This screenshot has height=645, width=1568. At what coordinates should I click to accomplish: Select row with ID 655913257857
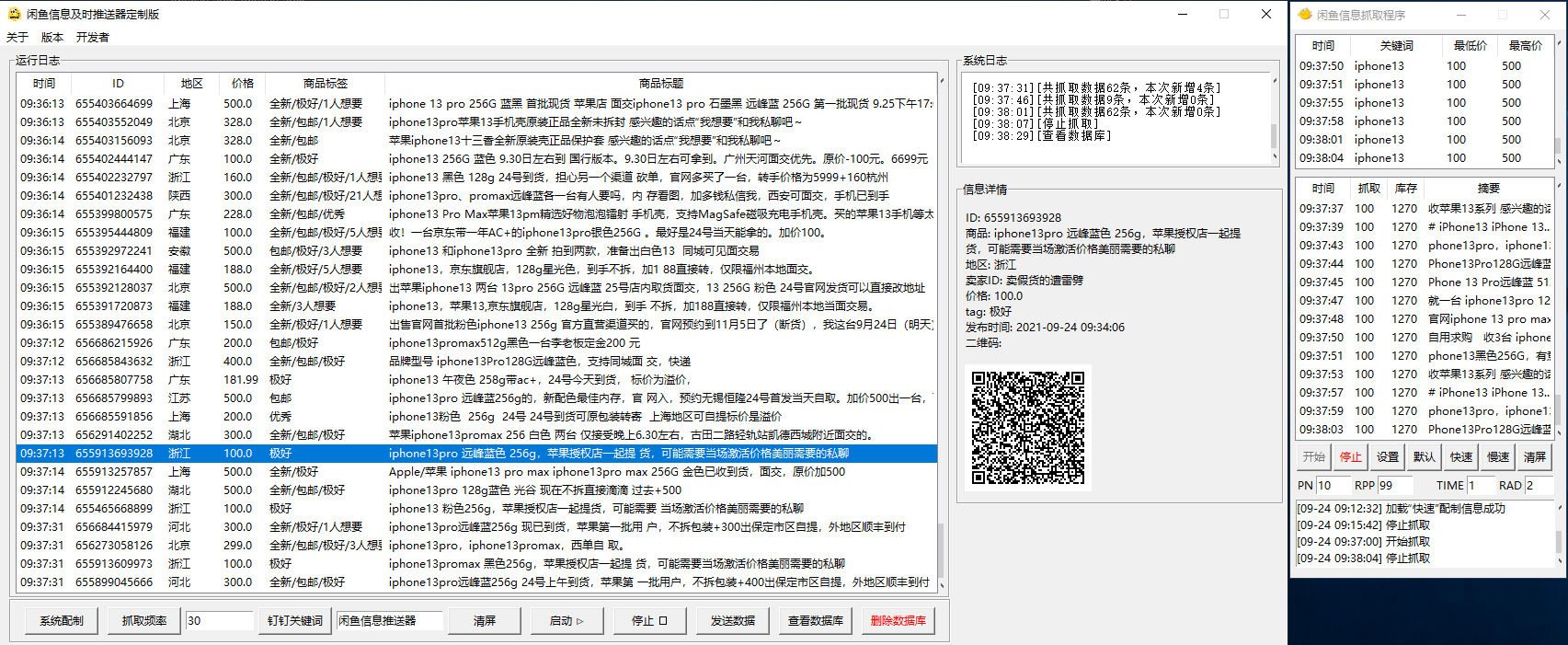[476, 472]
